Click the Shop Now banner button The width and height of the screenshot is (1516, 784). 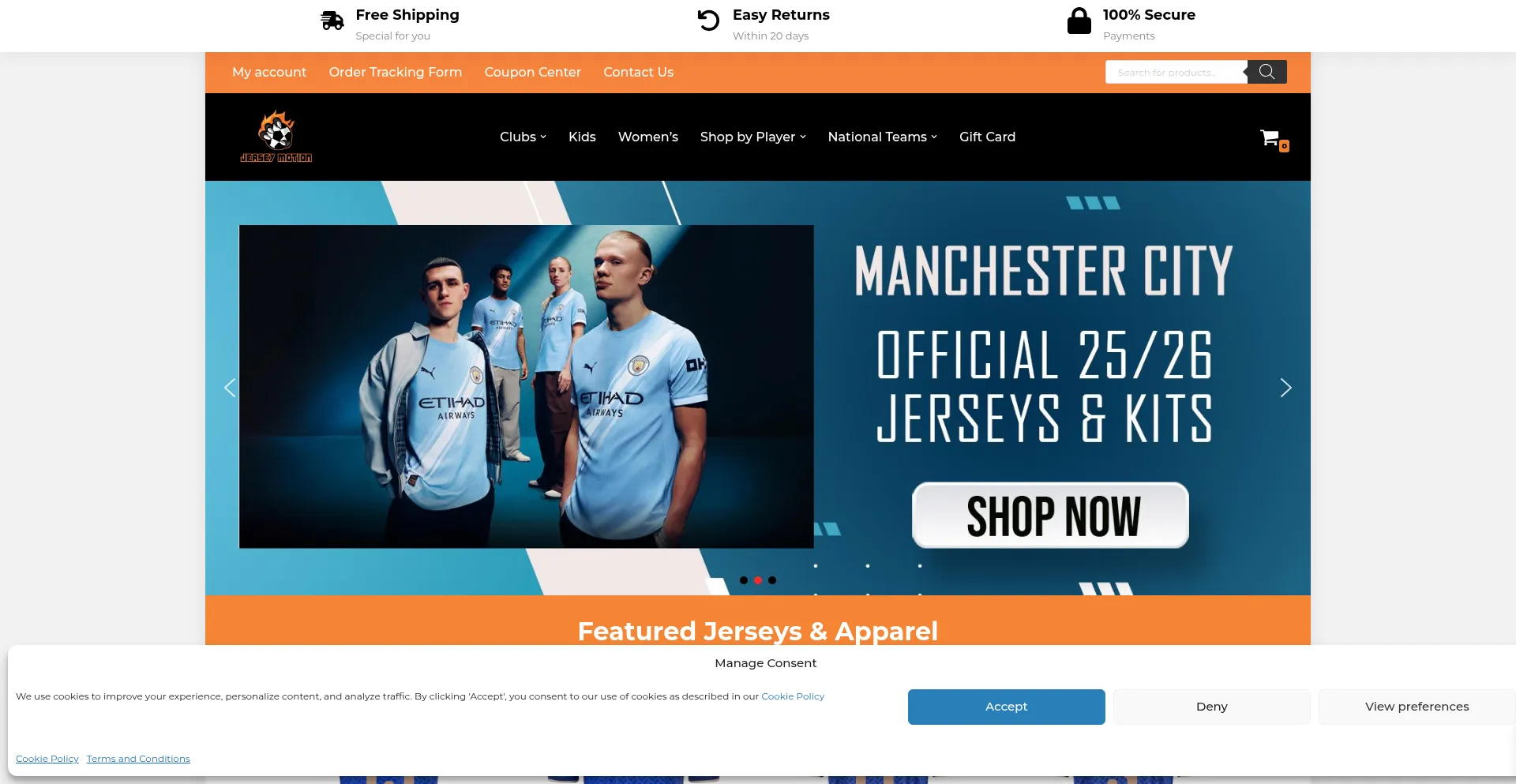coord(1050,516)
